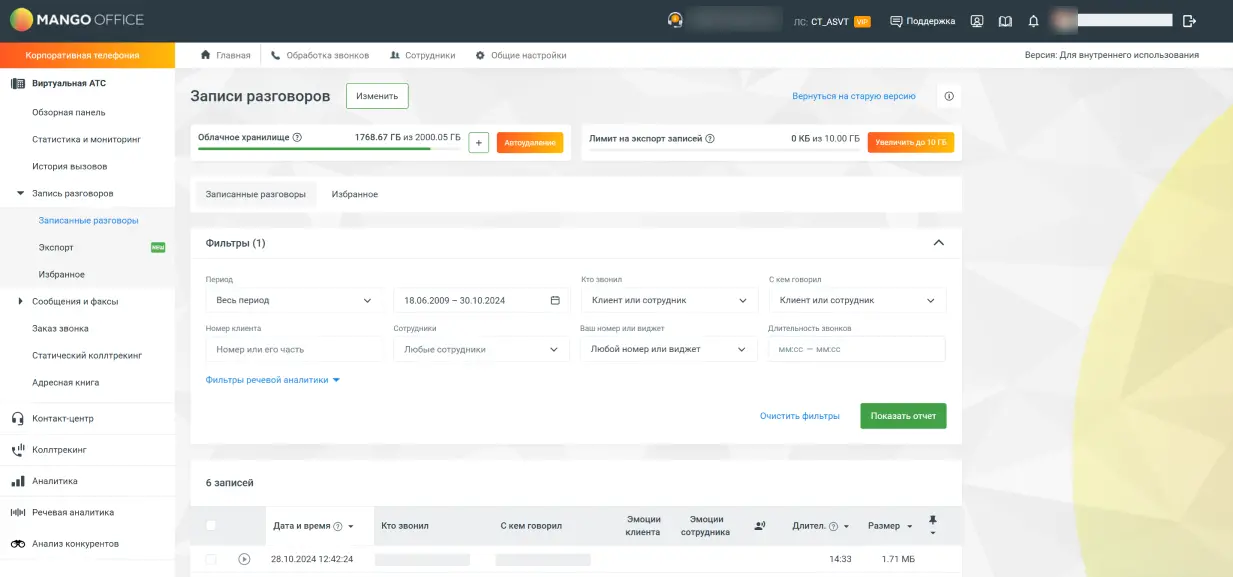The image size is (1233, 577).
Task: Switch to the Избранное tab
Action: (355, 194)
